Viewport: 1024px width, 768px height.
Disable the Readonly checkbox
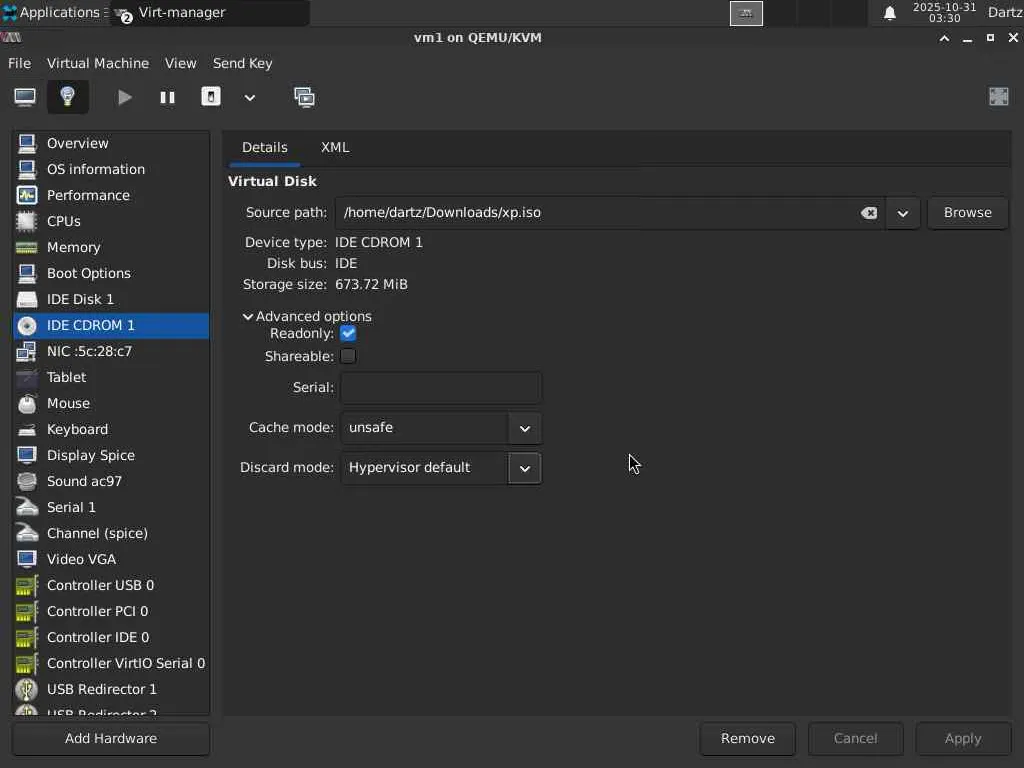tap(348, 334)
